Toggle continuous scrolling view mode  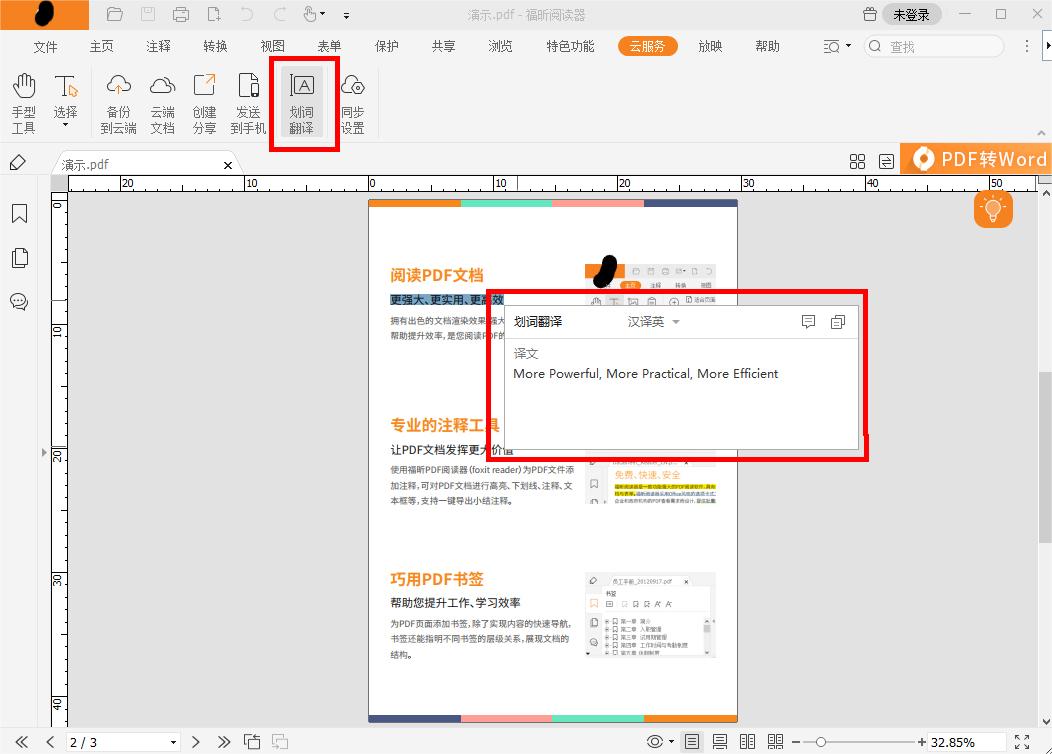[x=721, y=741]
